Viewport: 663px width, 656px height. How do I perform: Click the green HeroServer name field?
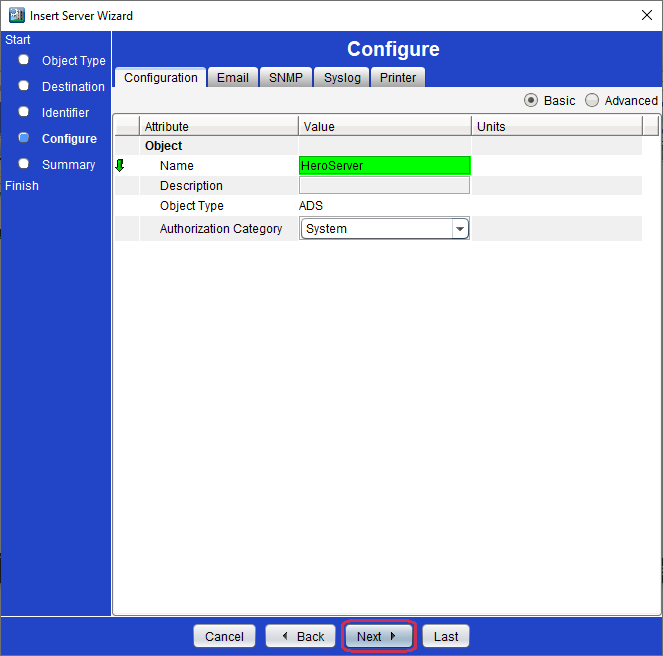tap(384, 165)
